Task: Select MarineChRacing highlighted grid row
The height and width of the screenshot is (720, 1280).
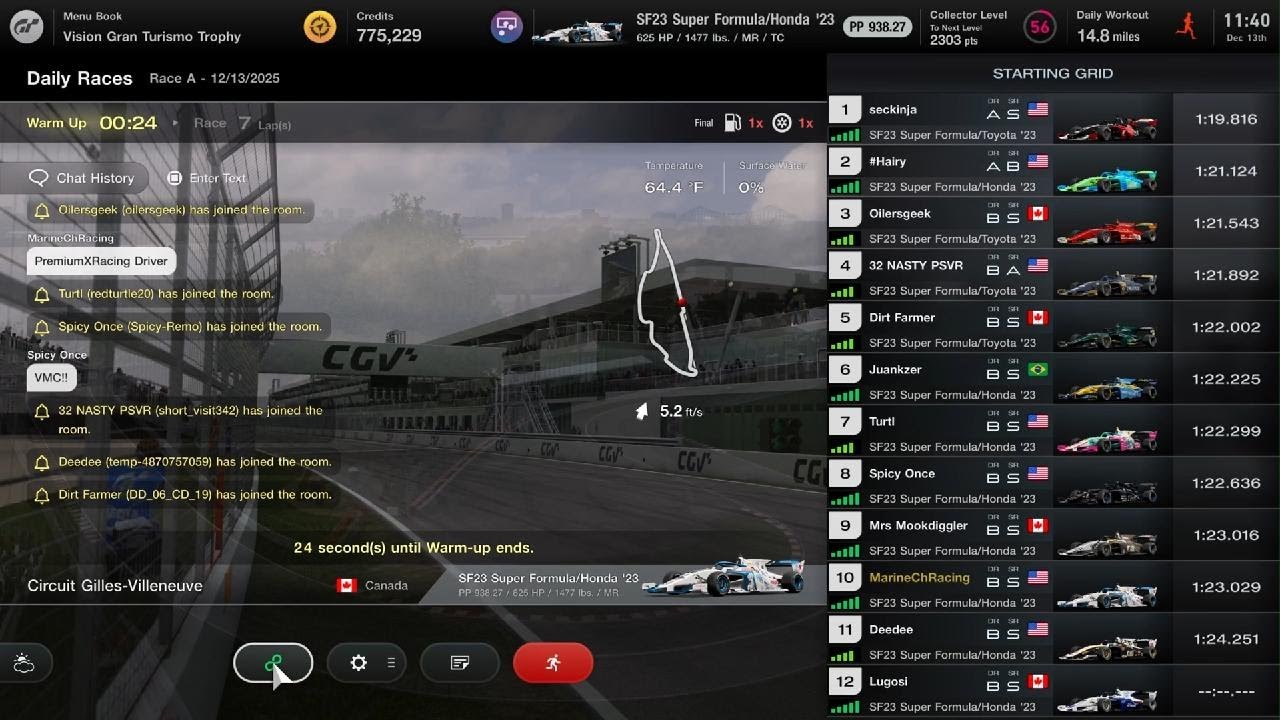Action: pyautogui.click(x=1053, y=588)
